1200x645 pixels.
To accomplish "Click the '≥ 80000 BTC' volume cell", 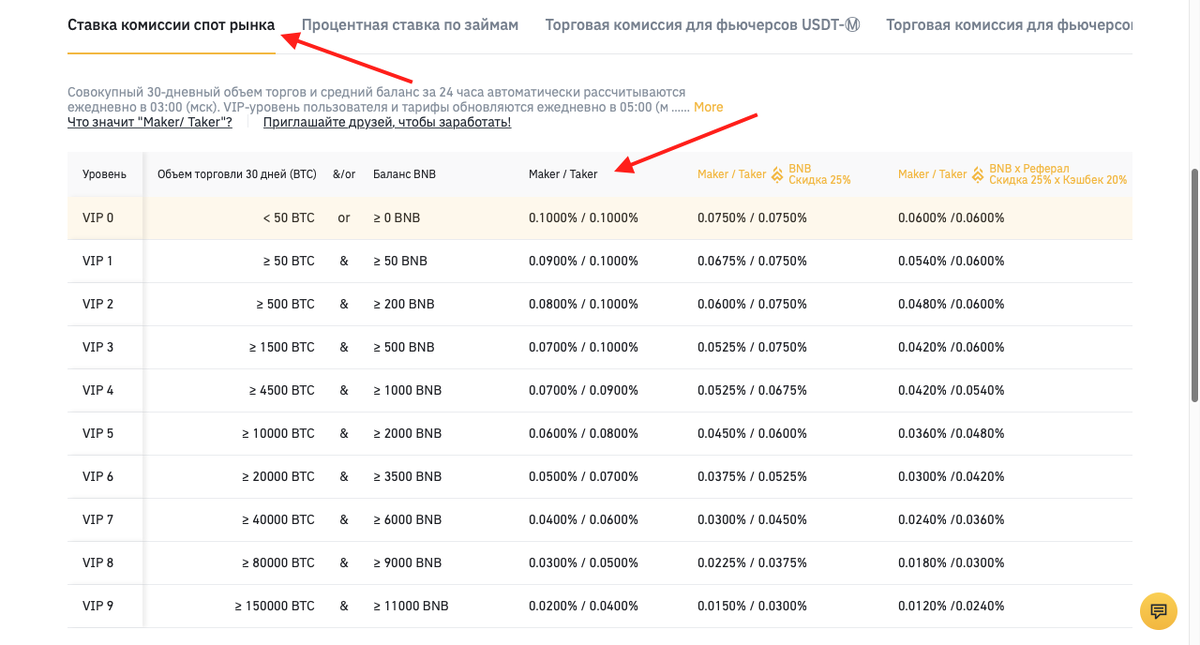I will tap(278, 563).
